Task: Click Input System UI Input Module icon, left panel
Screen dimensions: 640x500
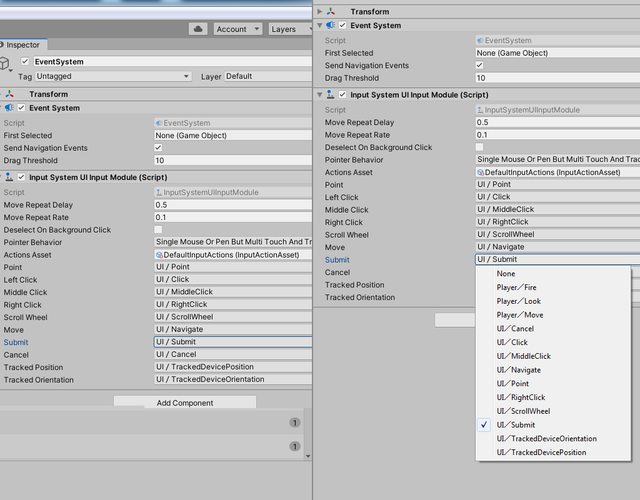Action: (9, 177)
